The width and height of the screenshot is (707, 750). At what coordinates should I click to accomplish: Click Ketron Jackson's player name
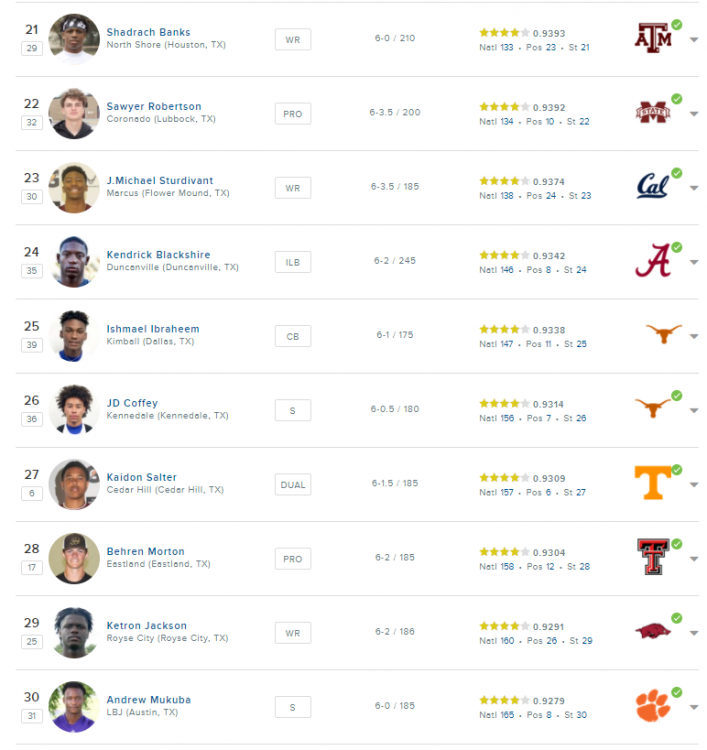coord(146,626)
